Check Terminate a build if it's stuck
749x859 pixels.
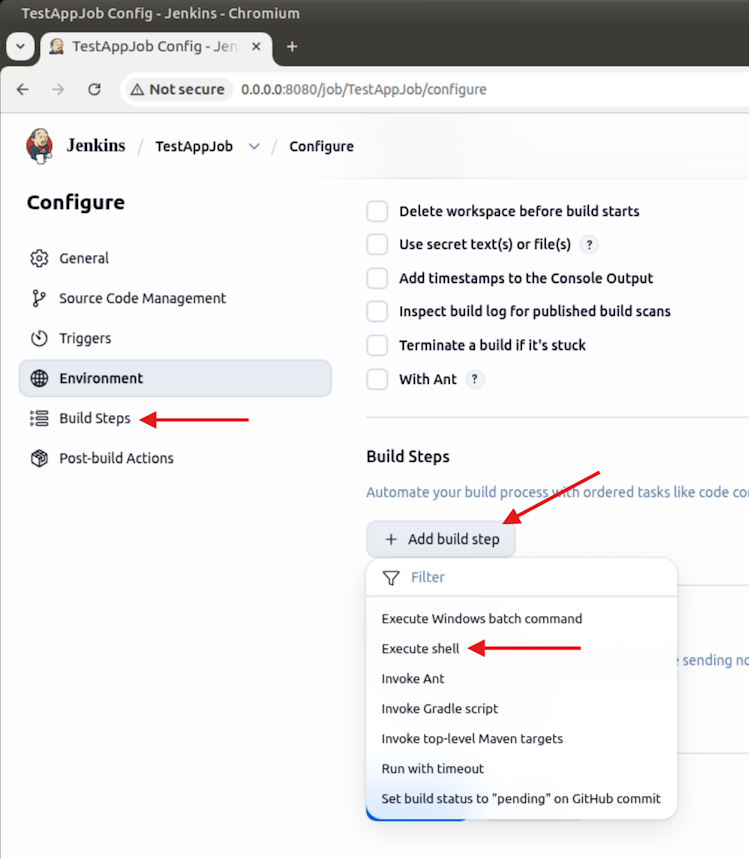(377, 345)
